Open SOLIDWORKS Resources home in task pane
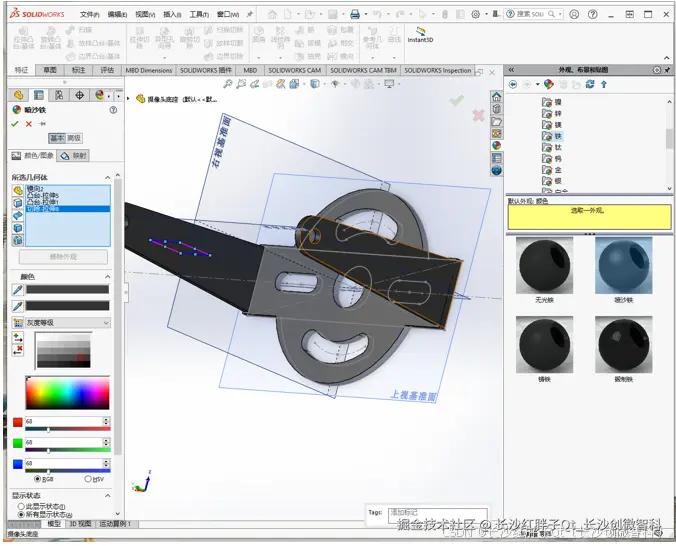 (x=497, y=97)
